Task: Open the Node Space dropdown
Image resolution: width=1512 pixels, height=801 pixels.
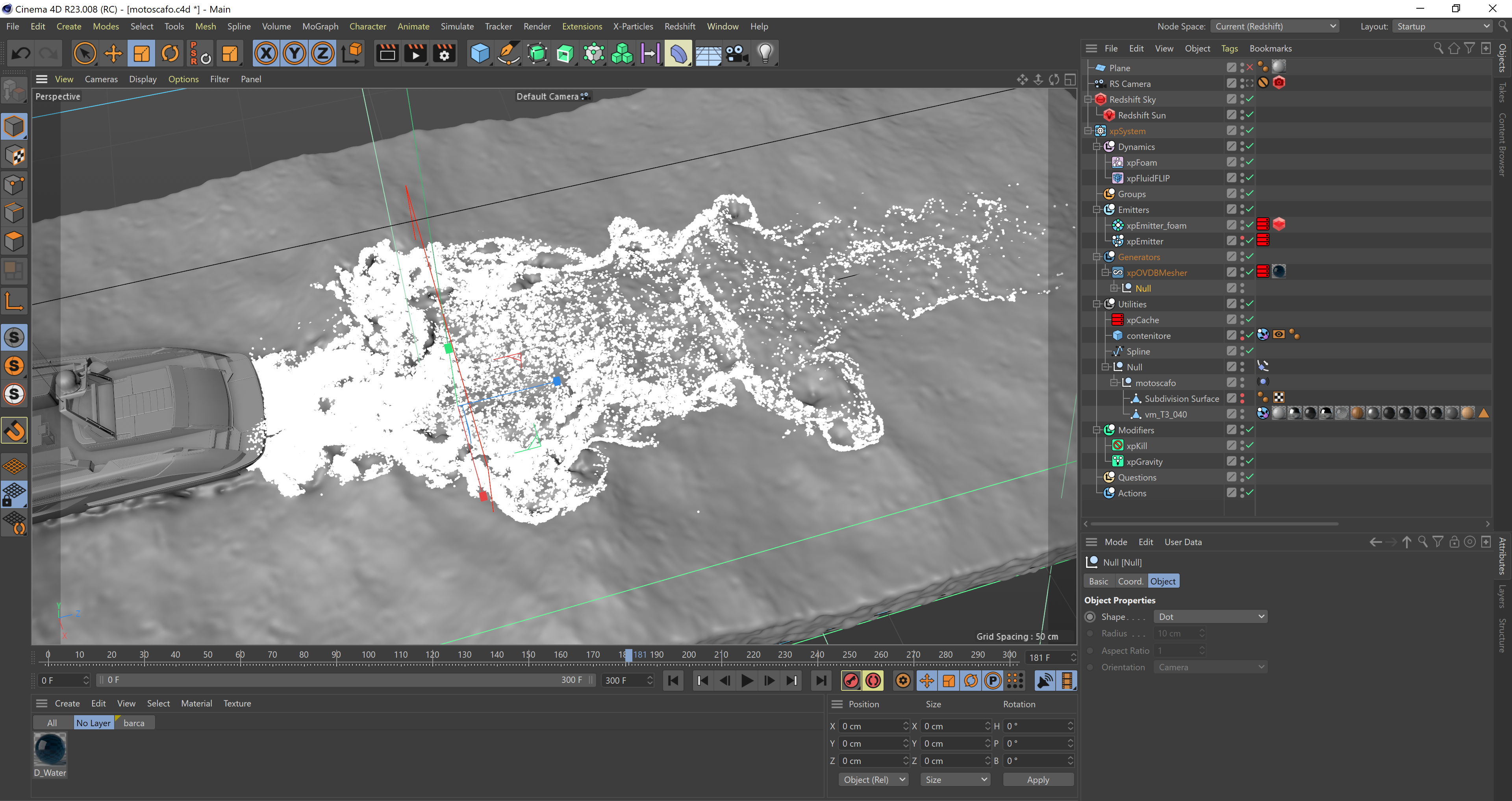Action: coord(1275,26)
